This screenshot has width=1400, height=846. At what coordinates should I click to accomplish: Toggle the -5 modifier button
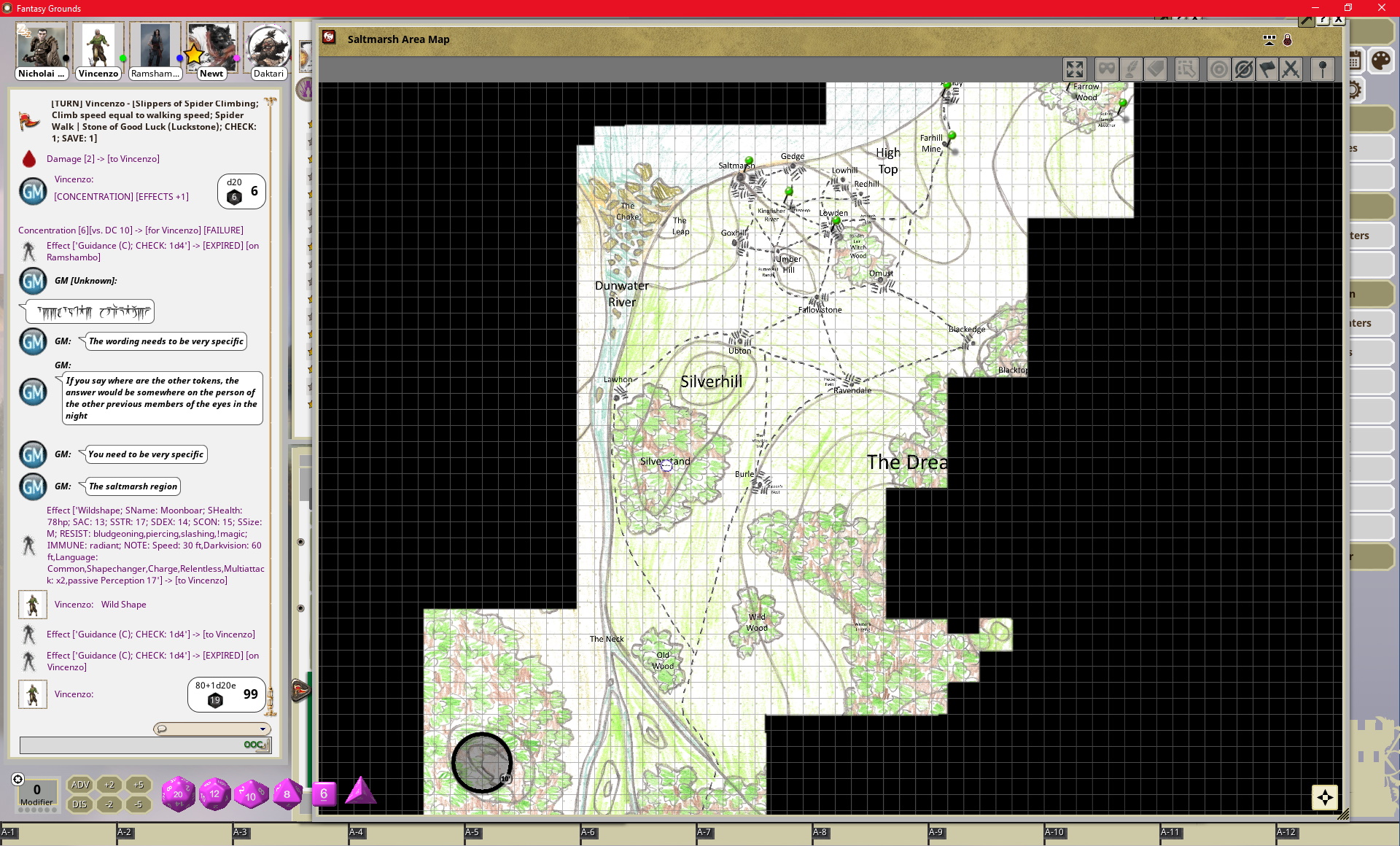coord(139,804)
